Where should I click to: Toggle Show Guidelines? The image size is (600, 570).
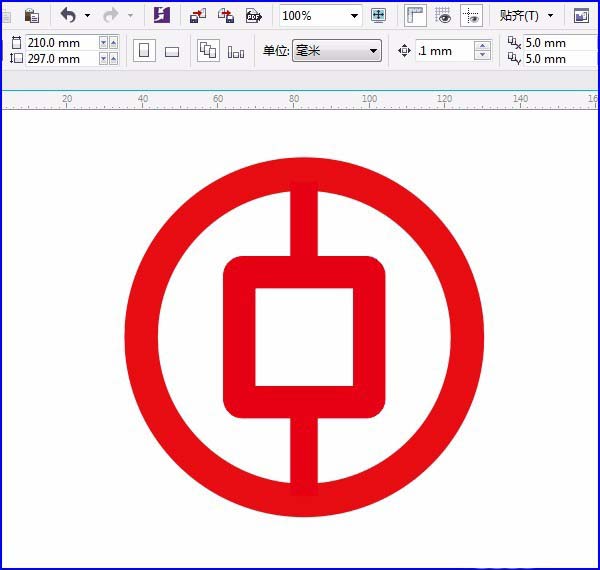471,16
